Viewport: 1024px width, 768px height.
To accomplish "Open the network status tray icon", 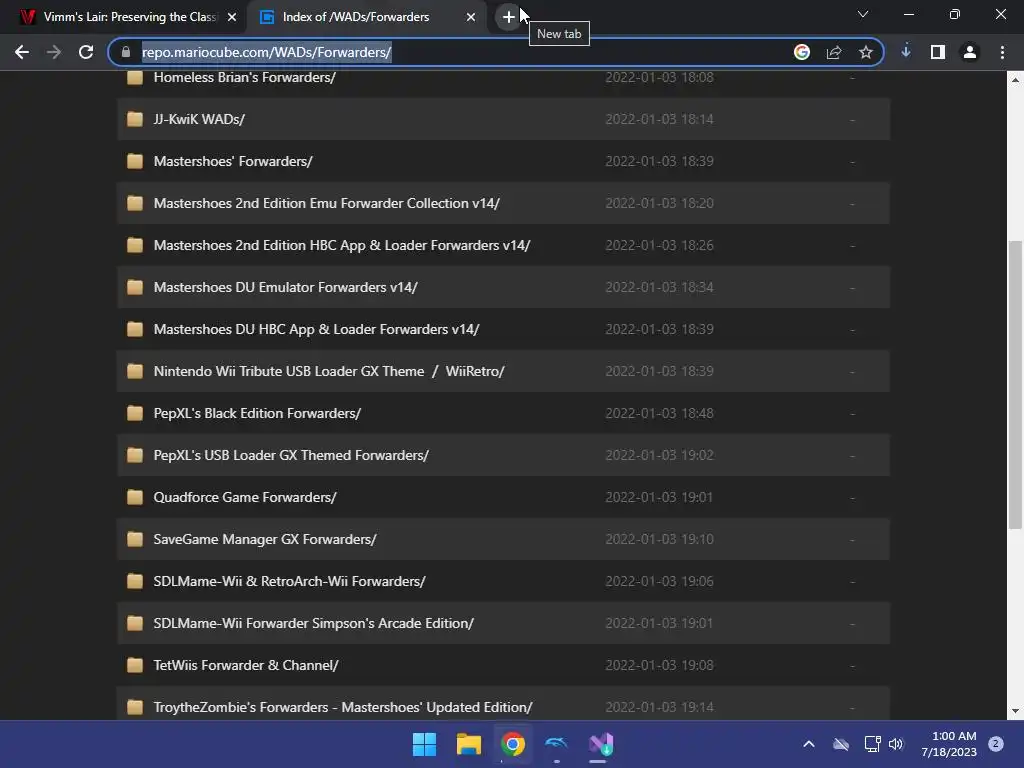I will (872, 744).
